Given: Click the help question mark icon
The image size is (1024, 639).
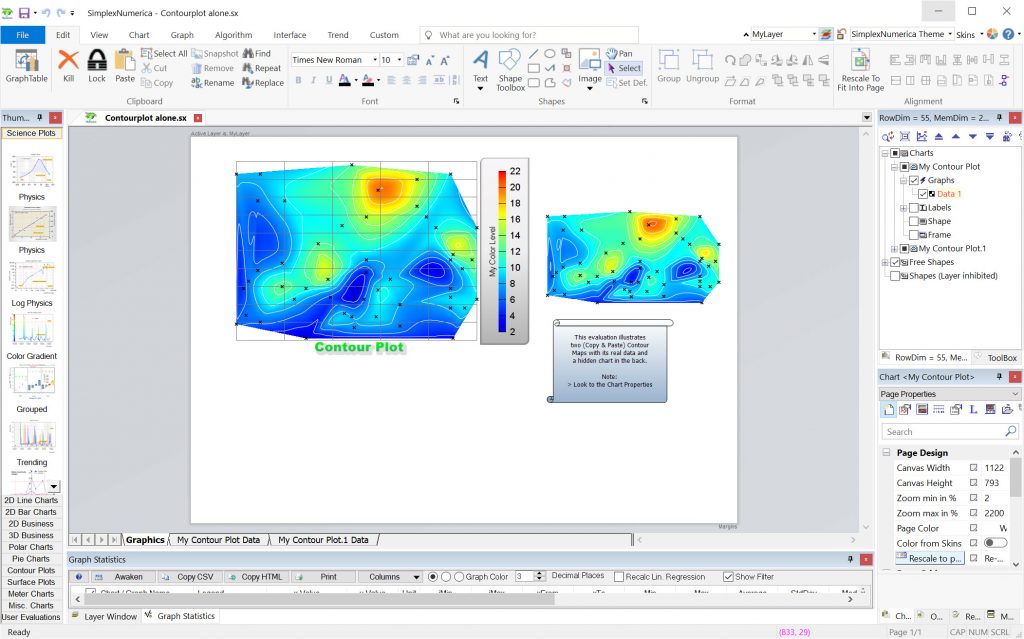Looking at the screenshot, I should click(x=1008, y=34).
